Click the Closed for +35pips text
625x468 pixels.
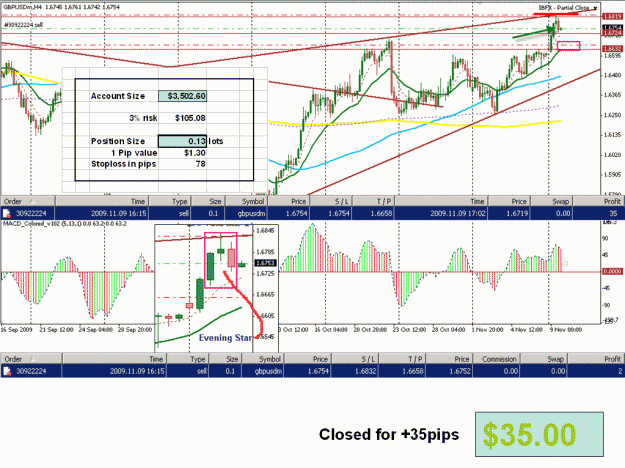(x=389, y=435)
